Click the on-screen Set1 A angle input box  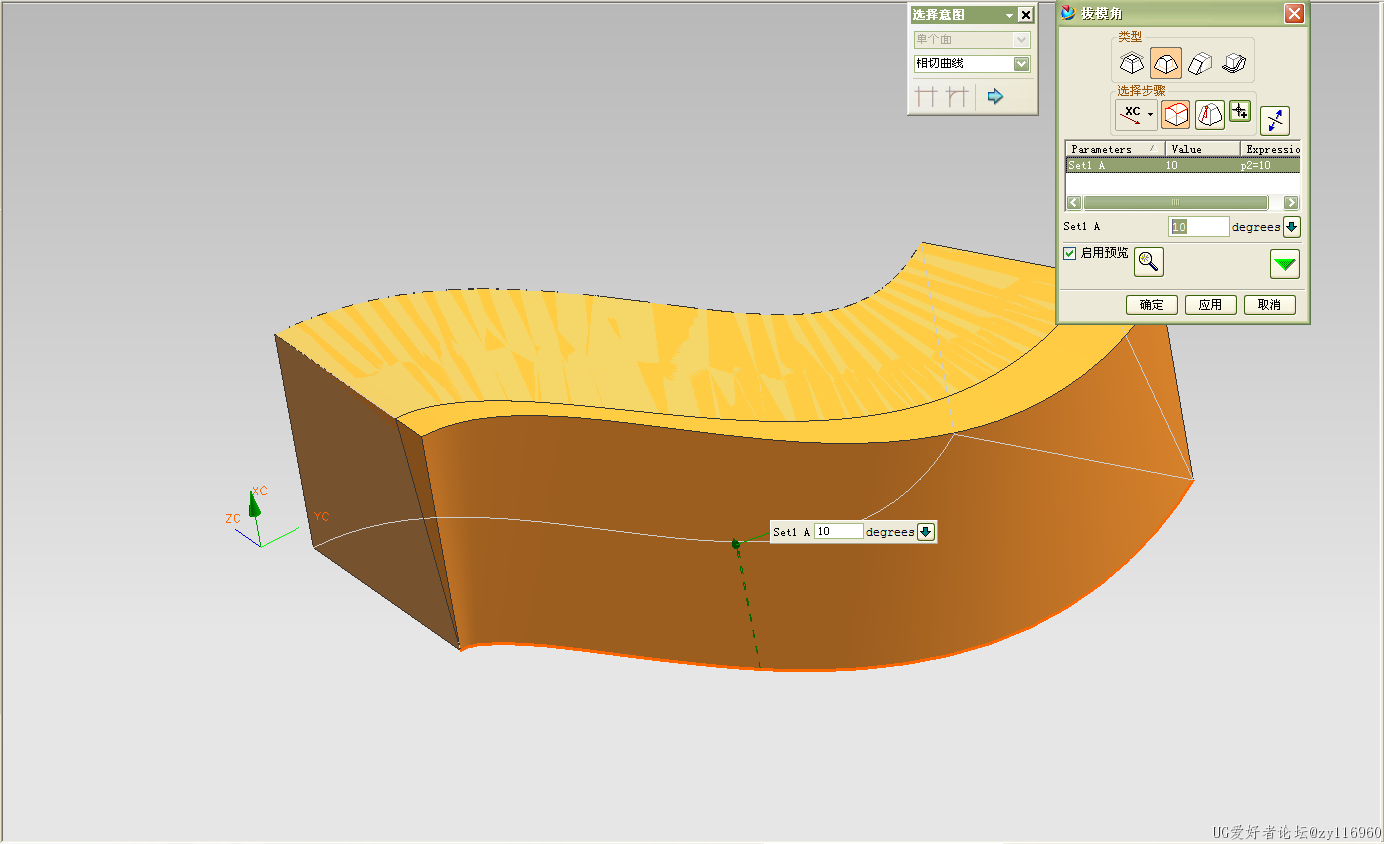839,532
